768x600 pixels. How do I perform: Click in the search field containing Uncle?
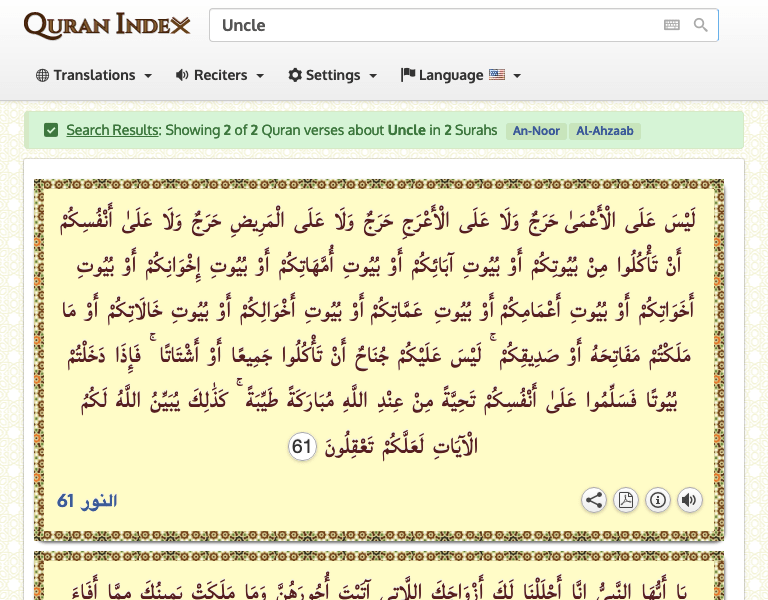(x=430, y=25)
